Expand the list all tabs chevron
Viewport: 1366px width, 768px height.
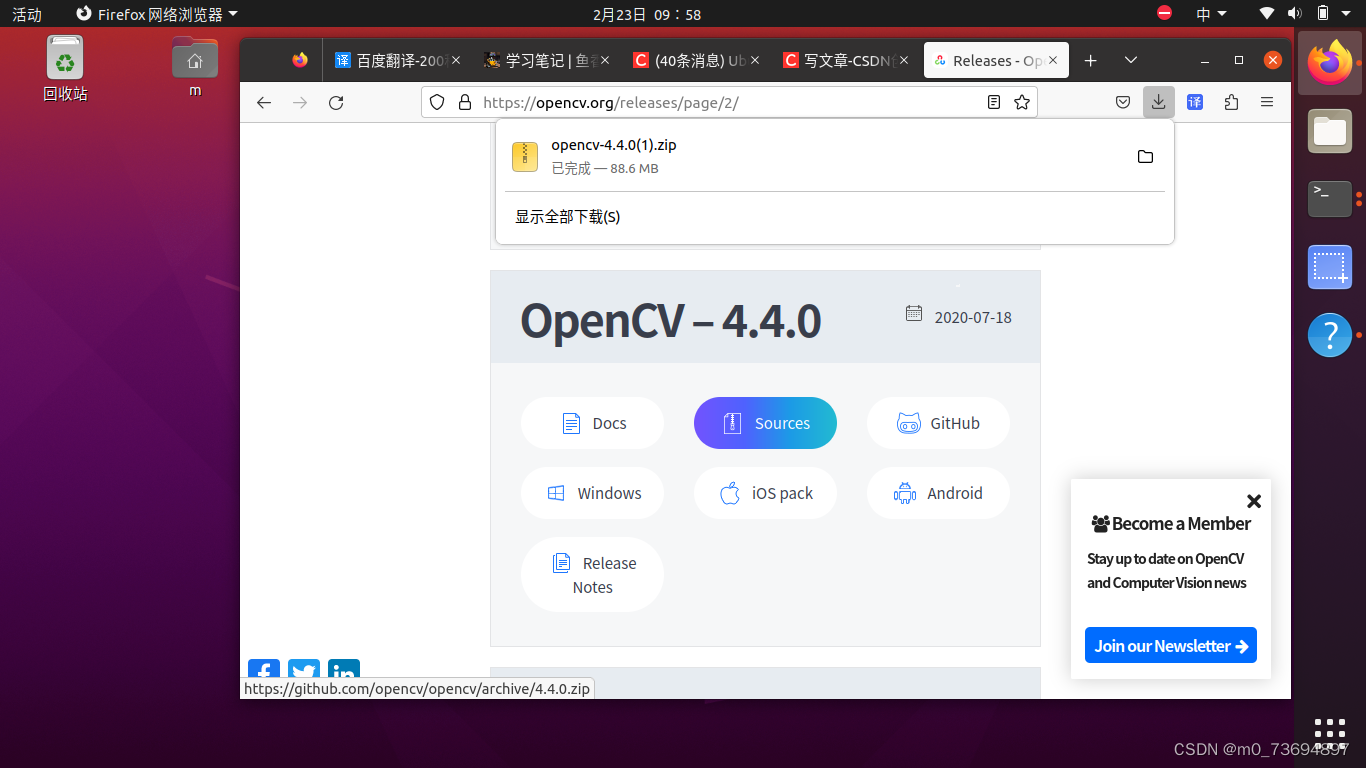click(x=1131, y=60)
